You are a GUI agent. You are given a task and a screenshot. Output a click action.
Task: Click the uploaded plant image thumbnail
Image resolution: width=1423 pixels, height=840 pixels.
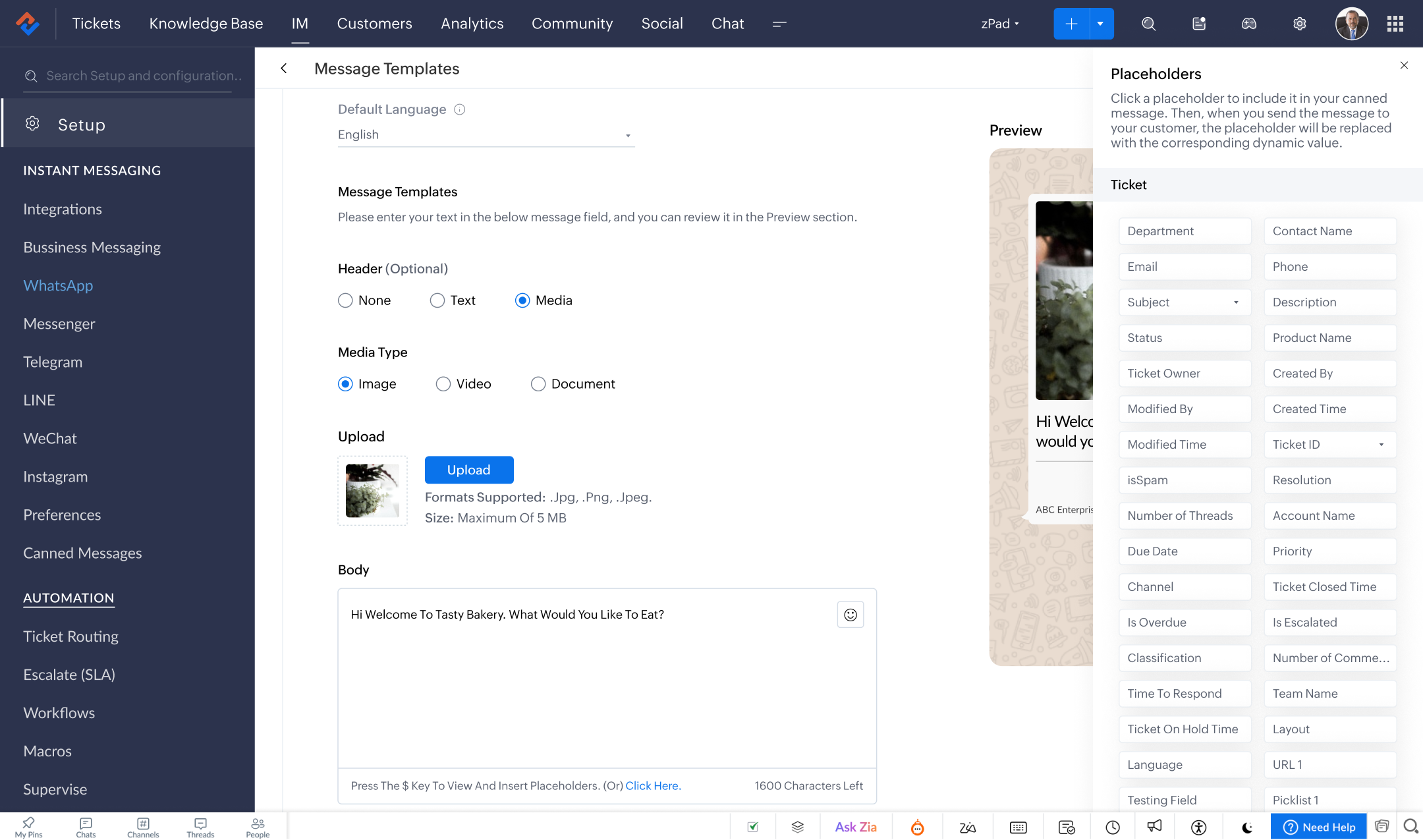click(x=372, y=491)
